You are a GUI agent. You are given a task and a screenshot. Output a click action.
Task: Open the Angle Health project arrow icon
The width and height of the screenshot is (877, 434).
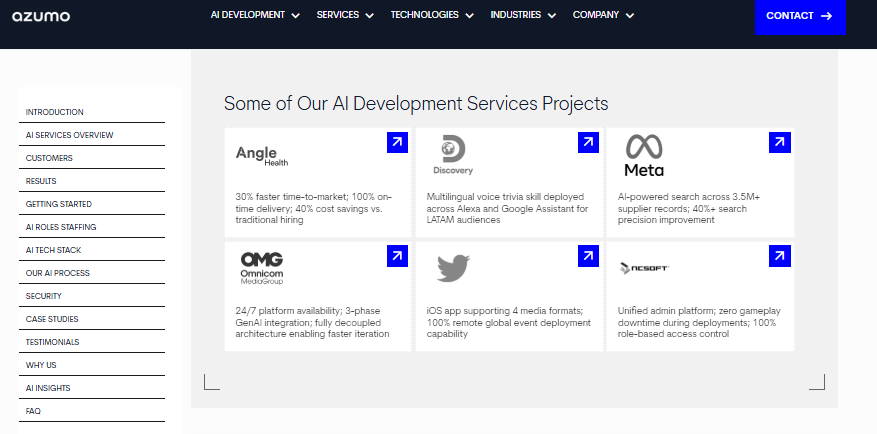[397, 142]
